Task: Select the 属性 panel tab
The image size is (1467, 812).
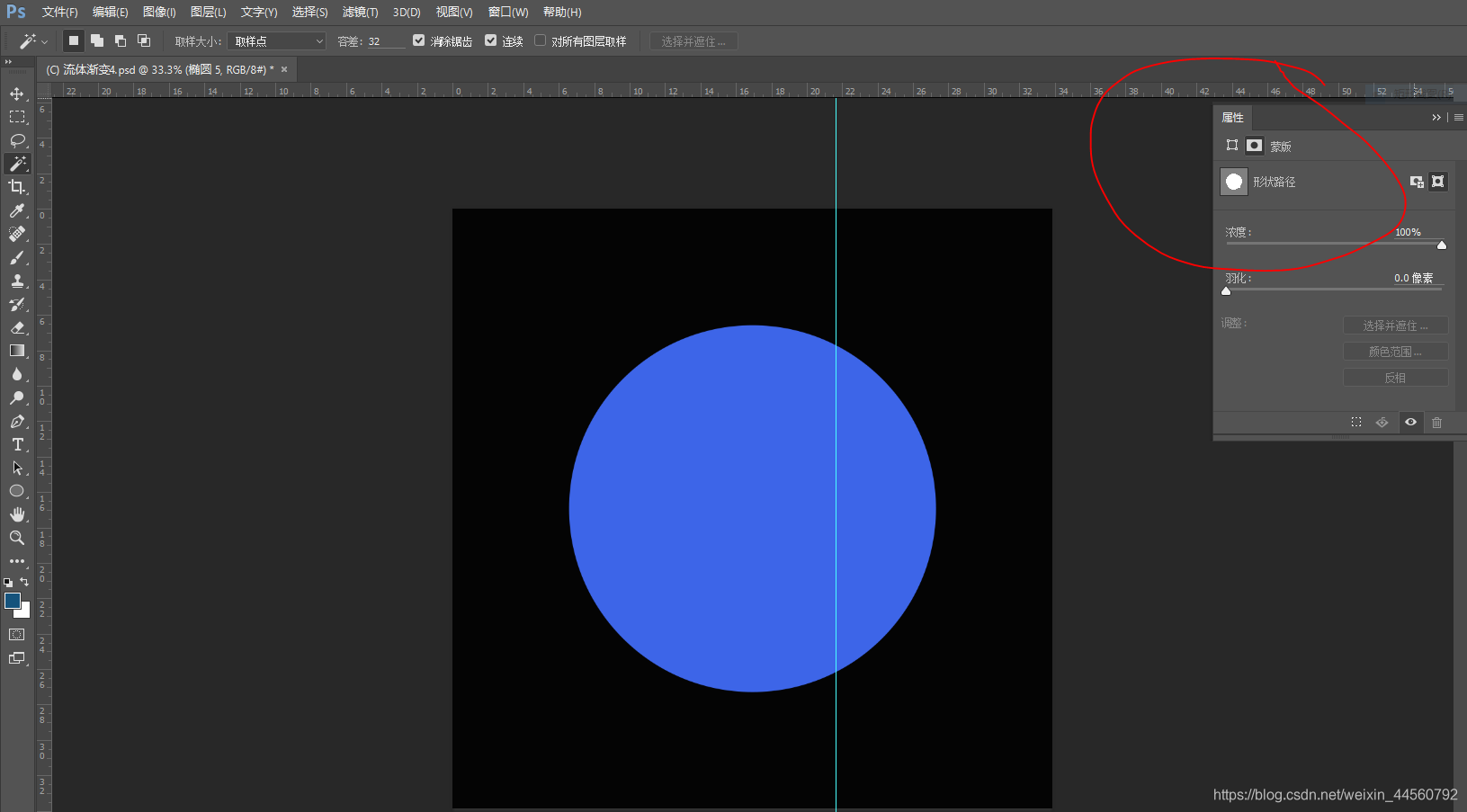Action: tap(1232, 117)
